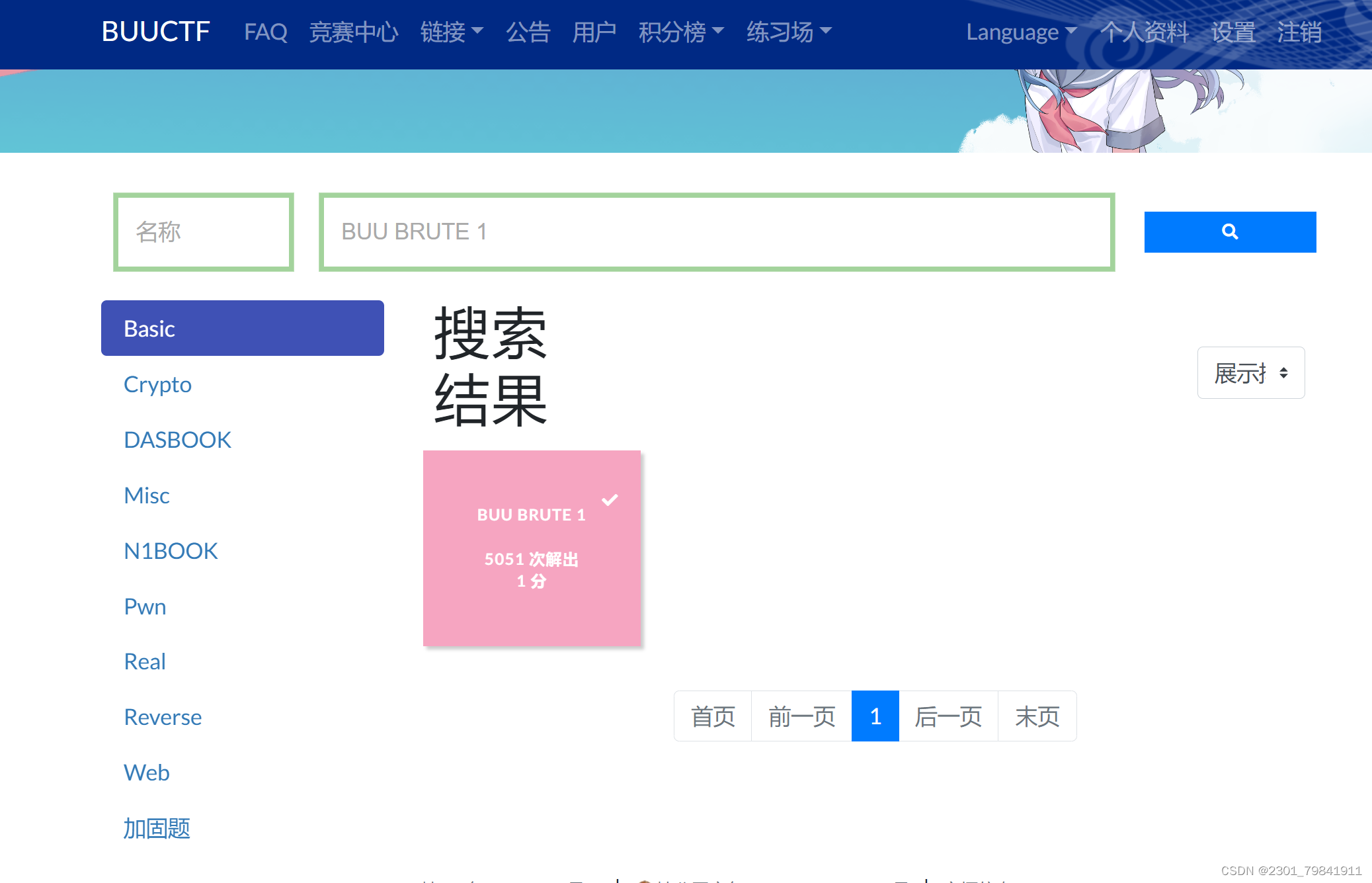1372x883 pixels.
Task: Click 注销 to log out
Action: [x=1299, y=32]
